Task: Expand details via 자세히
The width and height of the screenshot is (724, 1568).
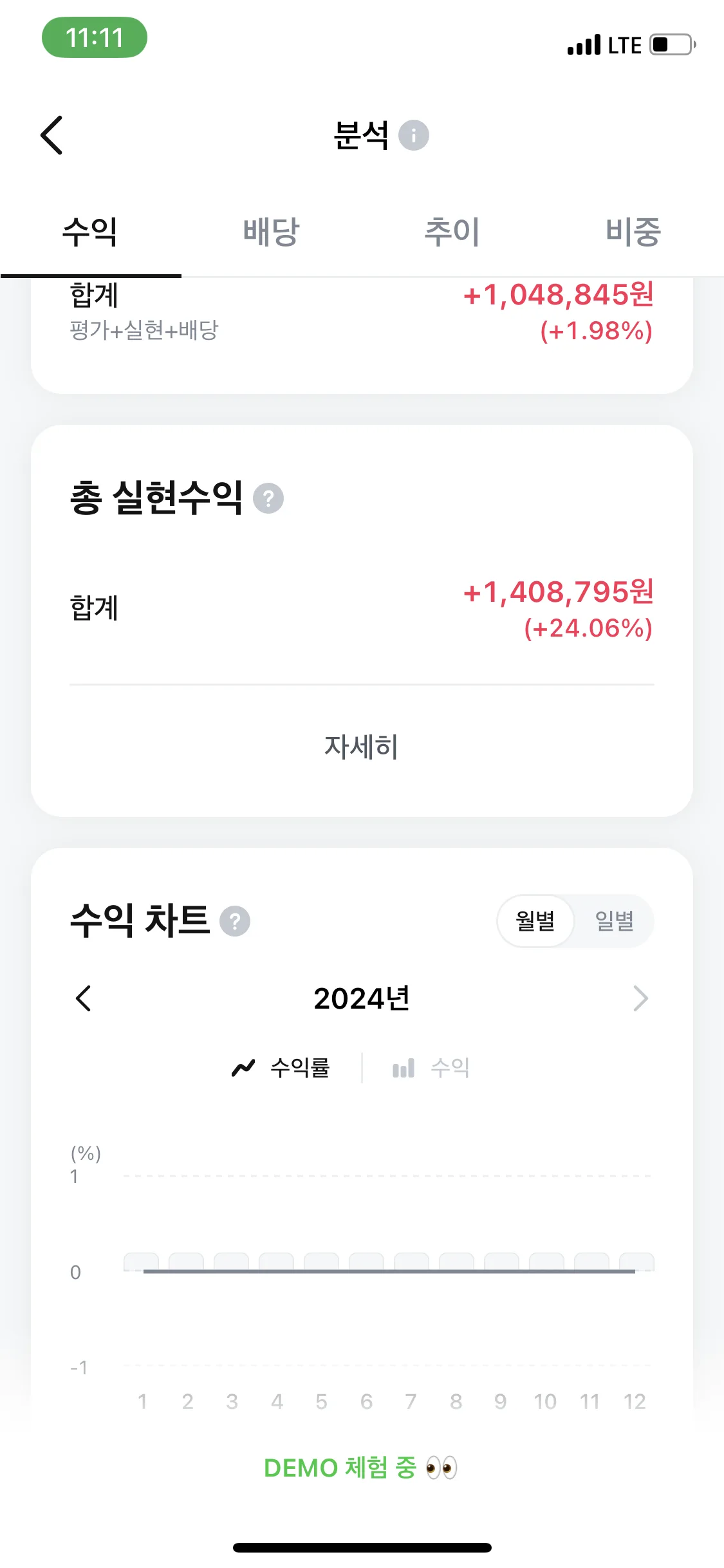Action: point(362,747)
